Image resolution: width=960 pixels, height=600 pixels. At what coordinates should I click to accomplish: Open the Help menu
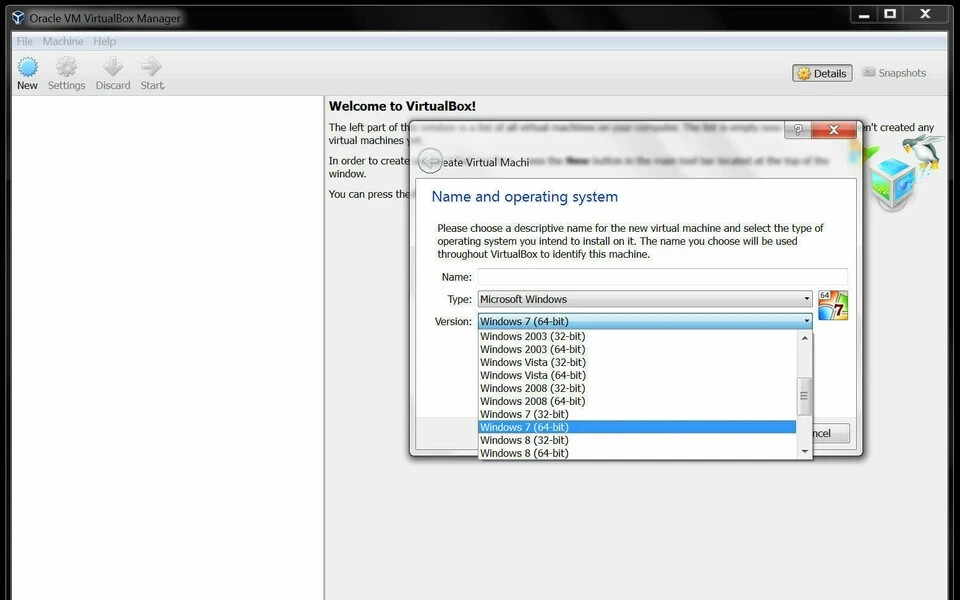[105, 41]
